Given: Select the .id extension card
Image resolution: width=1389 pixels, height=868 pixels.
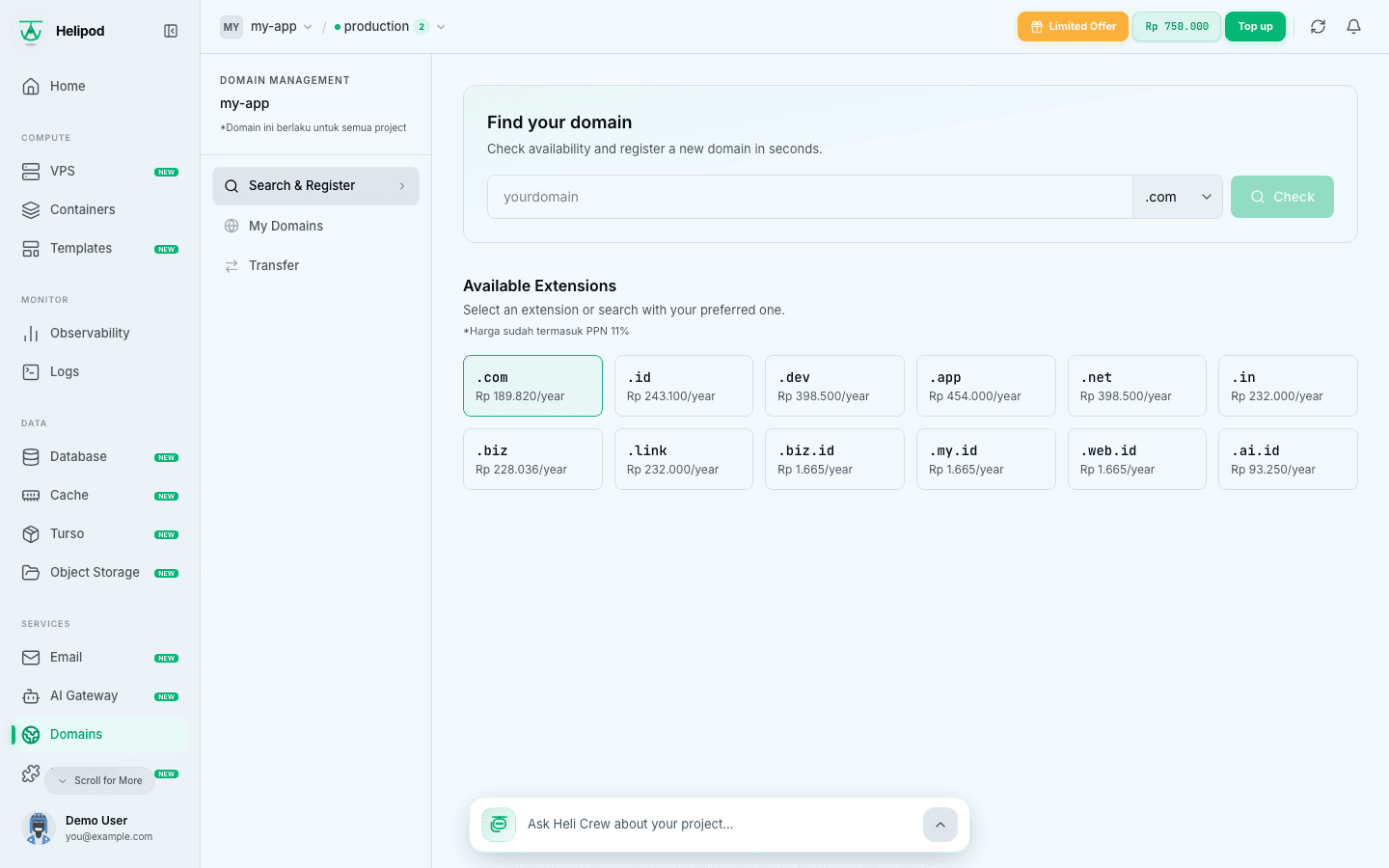Looking at the screenshot, I should click(x=684, y=386).
